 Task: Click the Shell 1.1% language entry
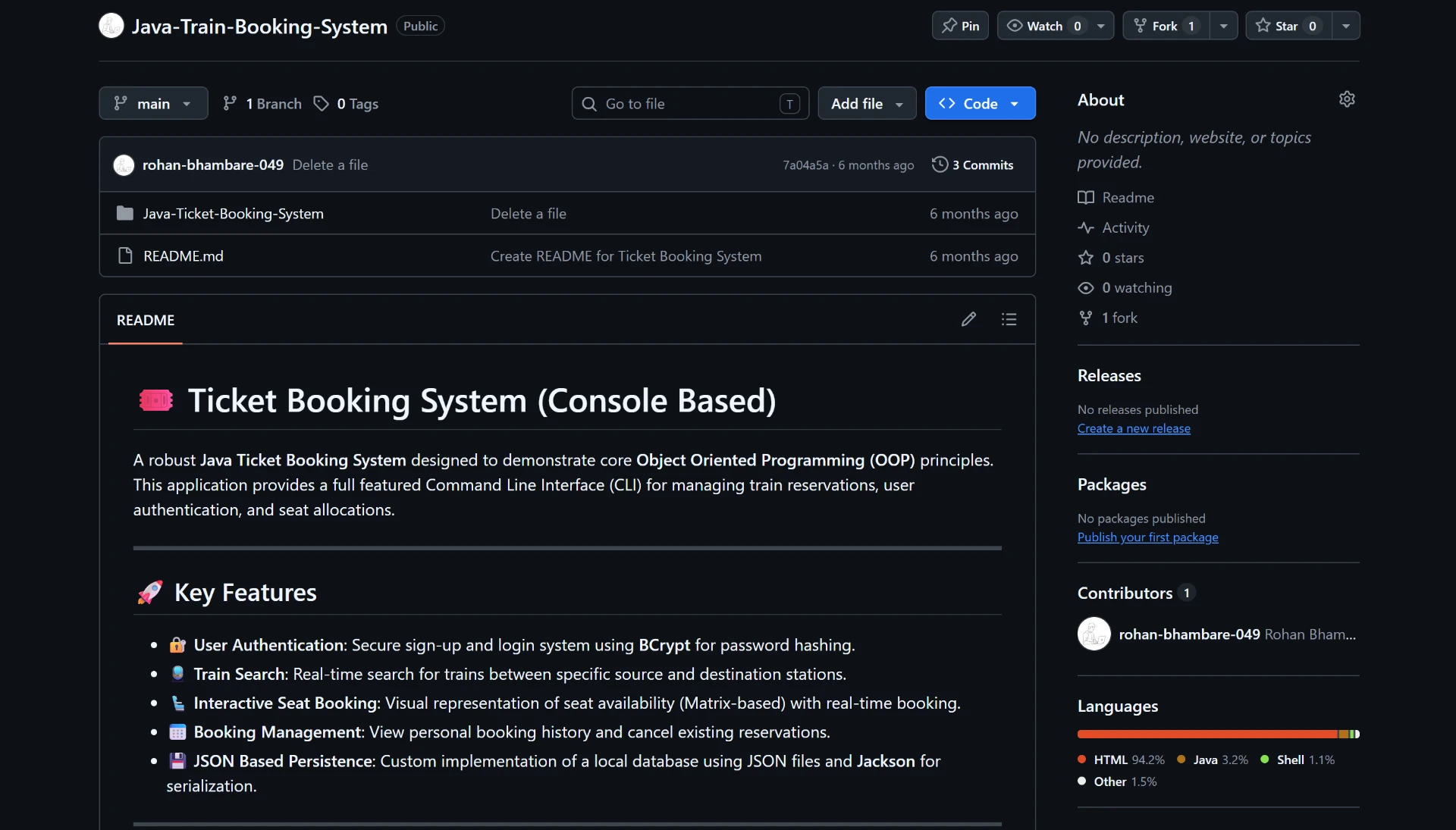tap(1298, 760)
